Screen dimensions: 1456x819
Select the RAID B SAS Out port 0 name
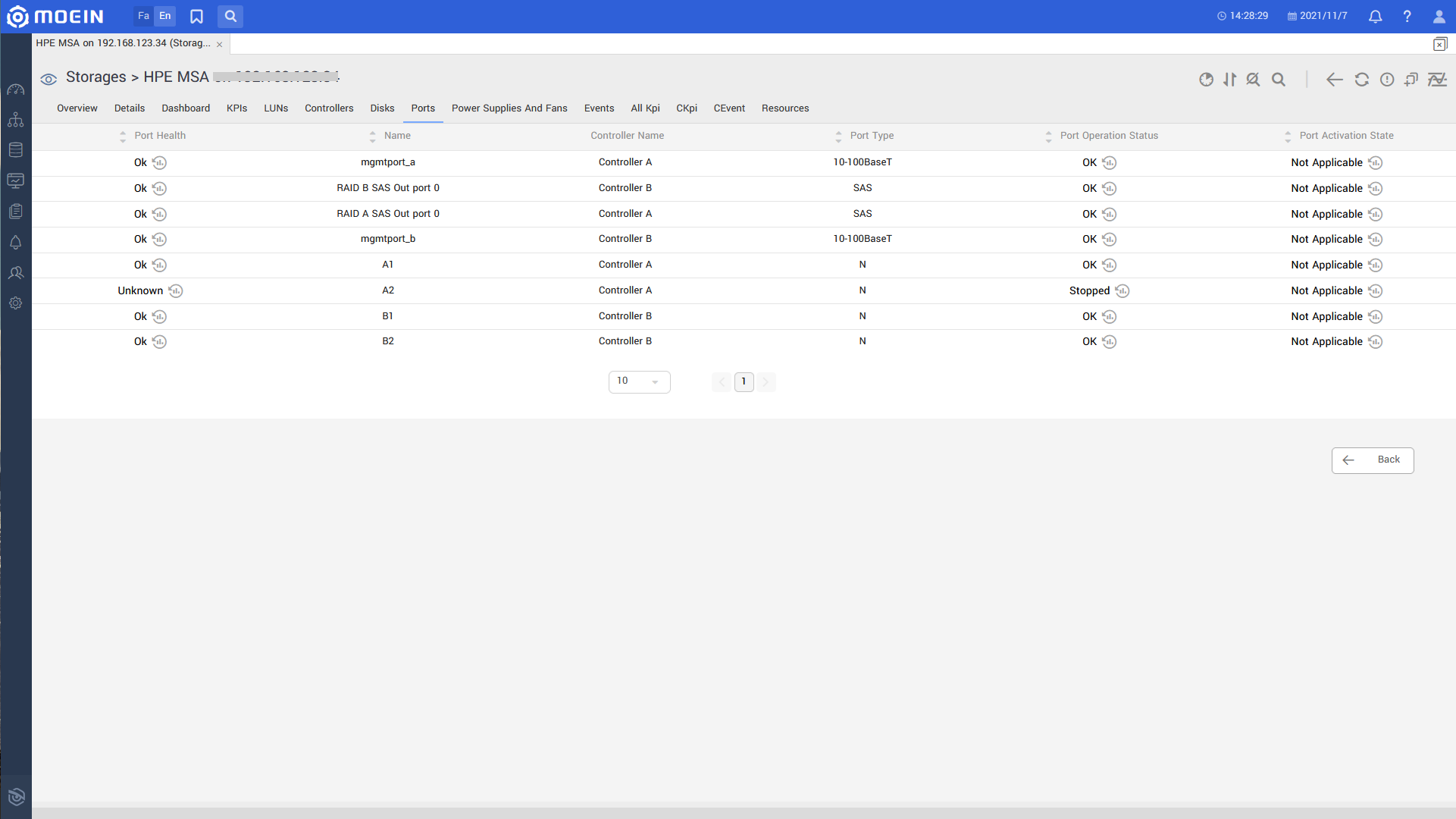point(388,188)
